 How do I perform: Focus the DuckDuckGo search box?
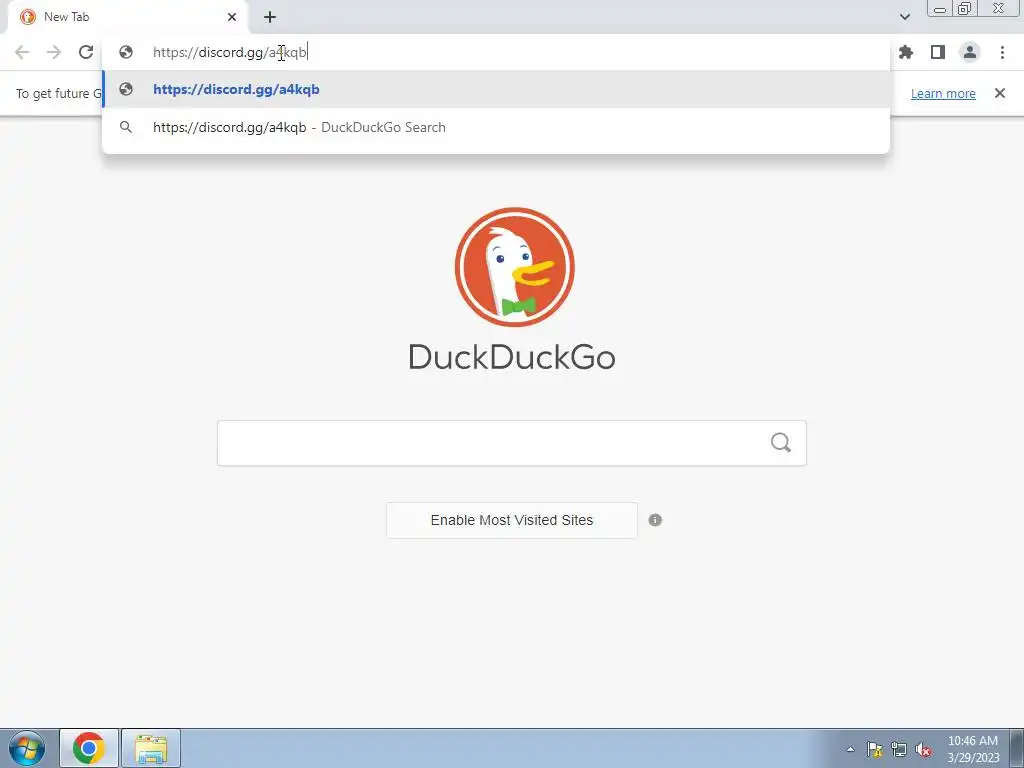[511, 443]
